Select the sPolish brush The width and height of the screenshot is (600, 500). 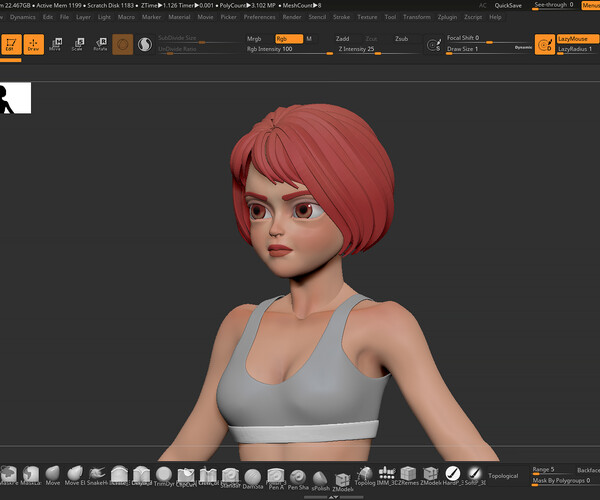[x=320, y=480]
